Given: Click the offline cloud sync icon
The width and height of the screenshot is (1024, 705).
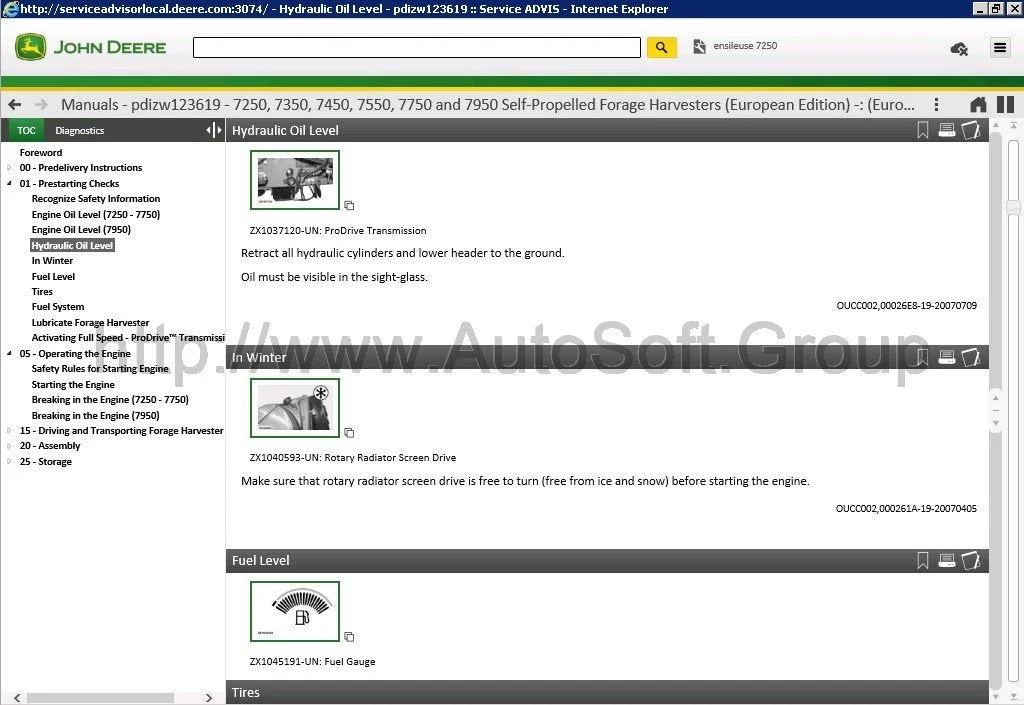Looking at the screenshot, I should pos(958,48).
